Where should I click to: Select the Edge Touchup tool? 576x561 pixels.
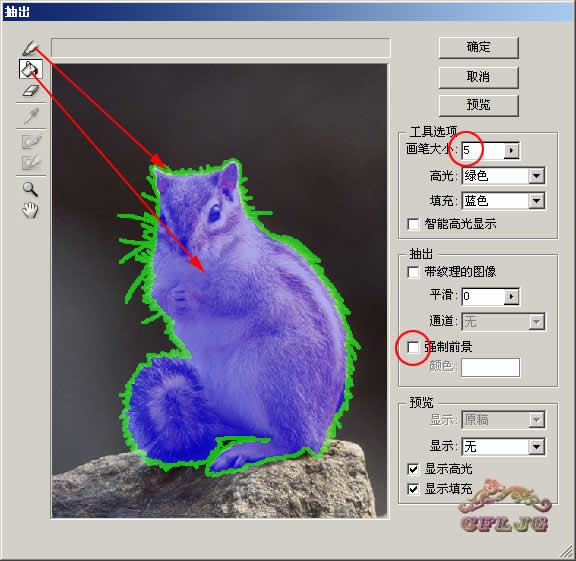pos(30,162)
